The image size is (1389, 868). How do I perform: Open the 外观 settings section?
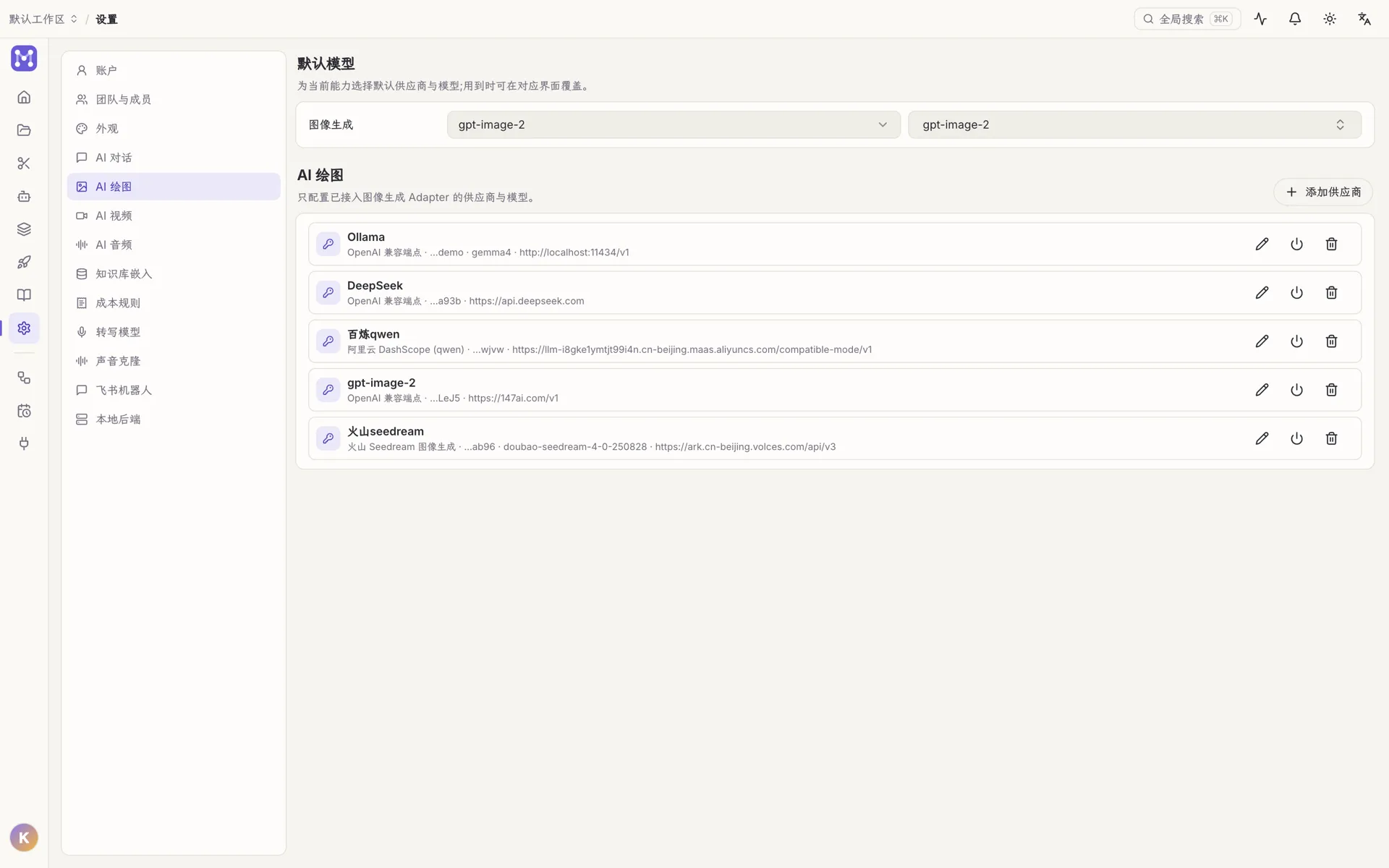click(174, 129)
